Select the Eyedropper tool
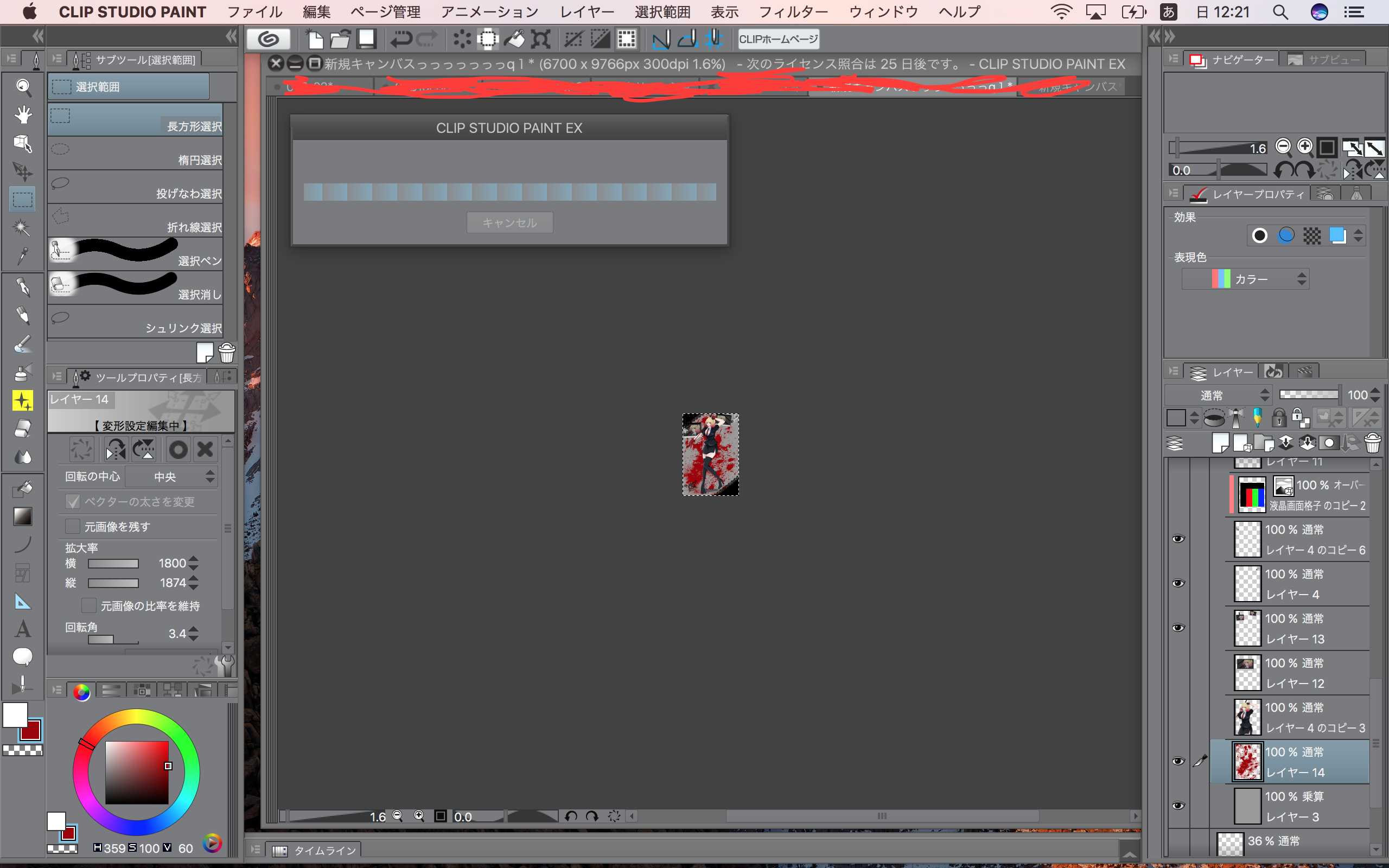The width and height of the screenshot is (1389, 868). [x=23, y=256]
